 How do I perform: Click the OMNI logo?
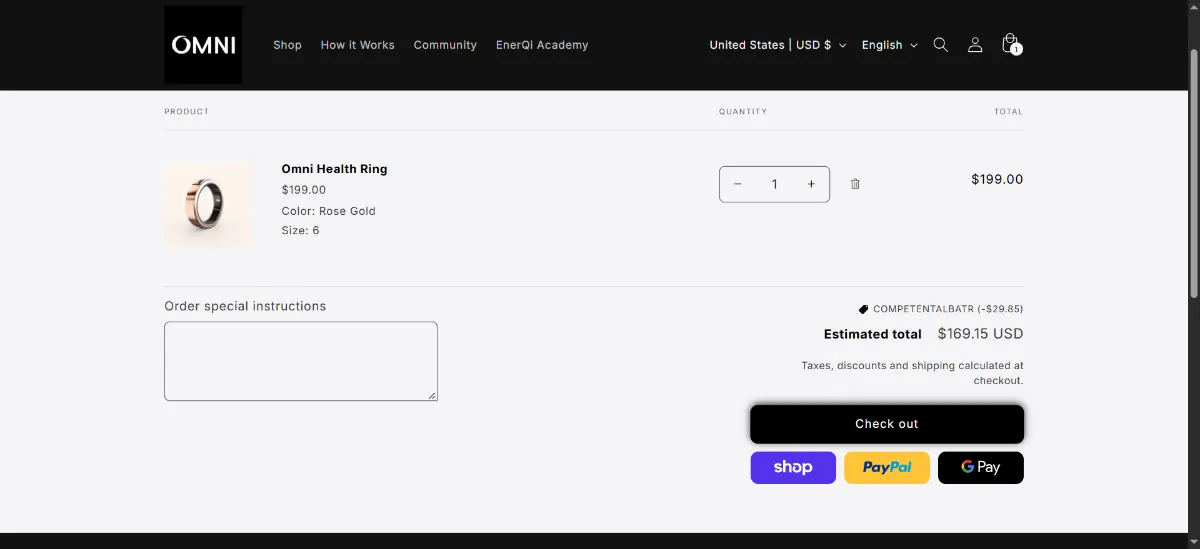point(203,45)
